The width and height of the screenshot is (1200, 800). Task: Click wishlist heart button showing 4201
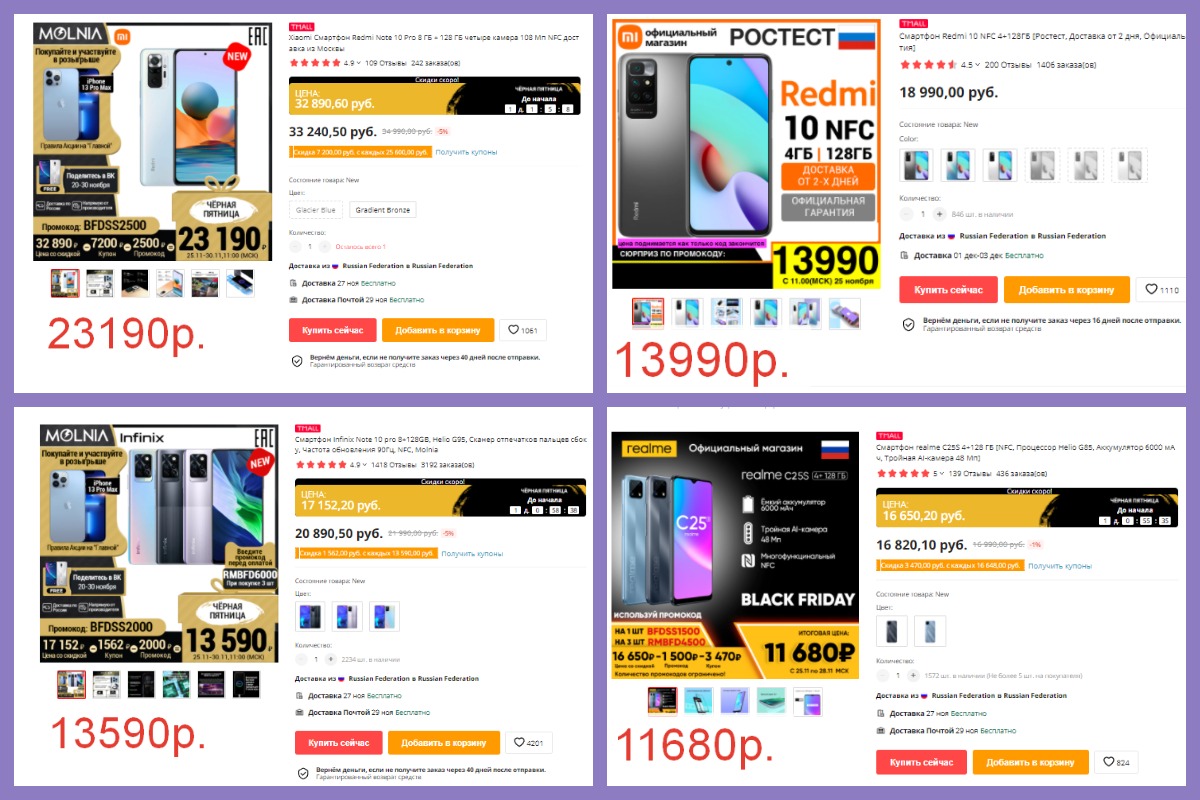point(530,743)
